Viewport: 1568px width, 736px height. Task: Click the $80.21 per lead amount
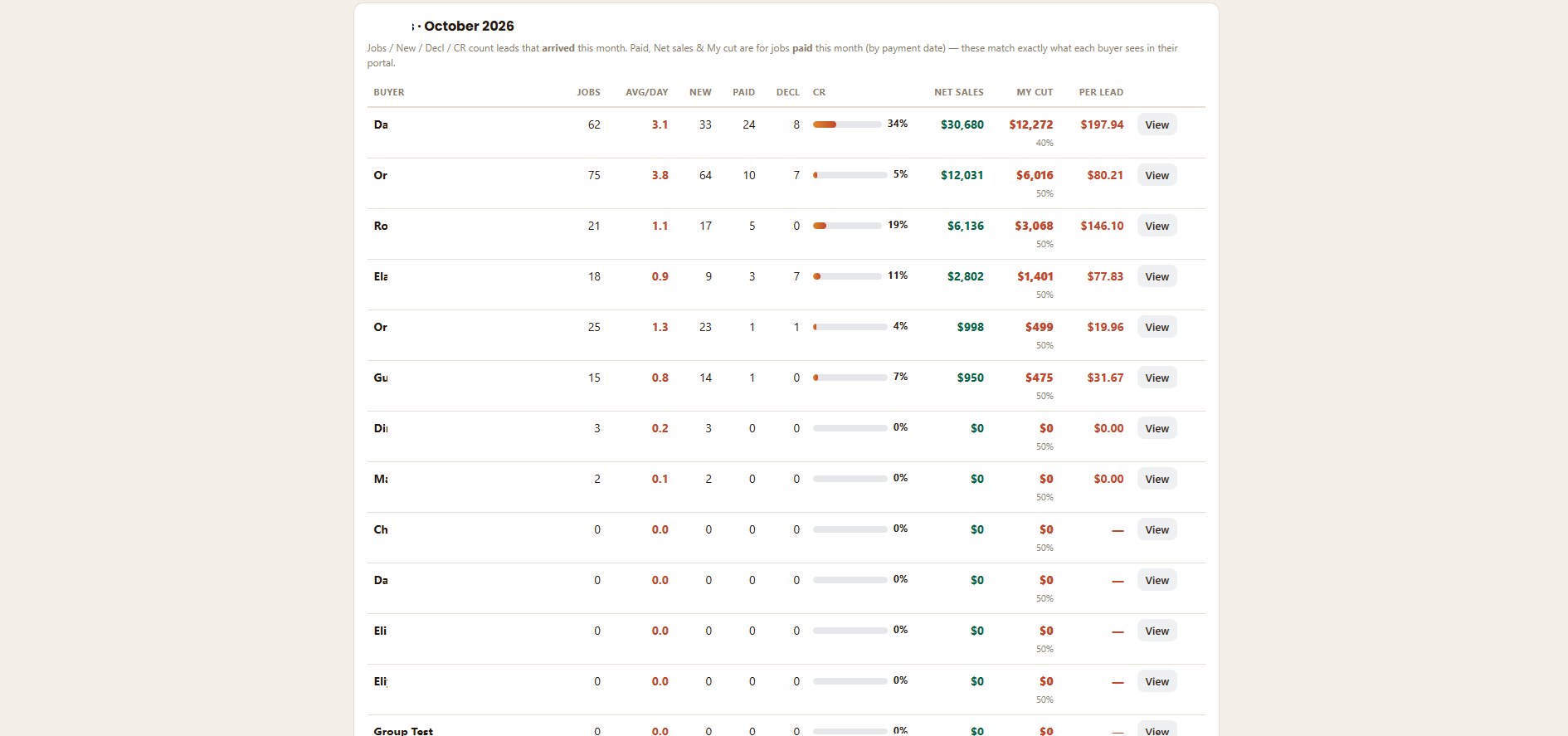coord(1105,175)
